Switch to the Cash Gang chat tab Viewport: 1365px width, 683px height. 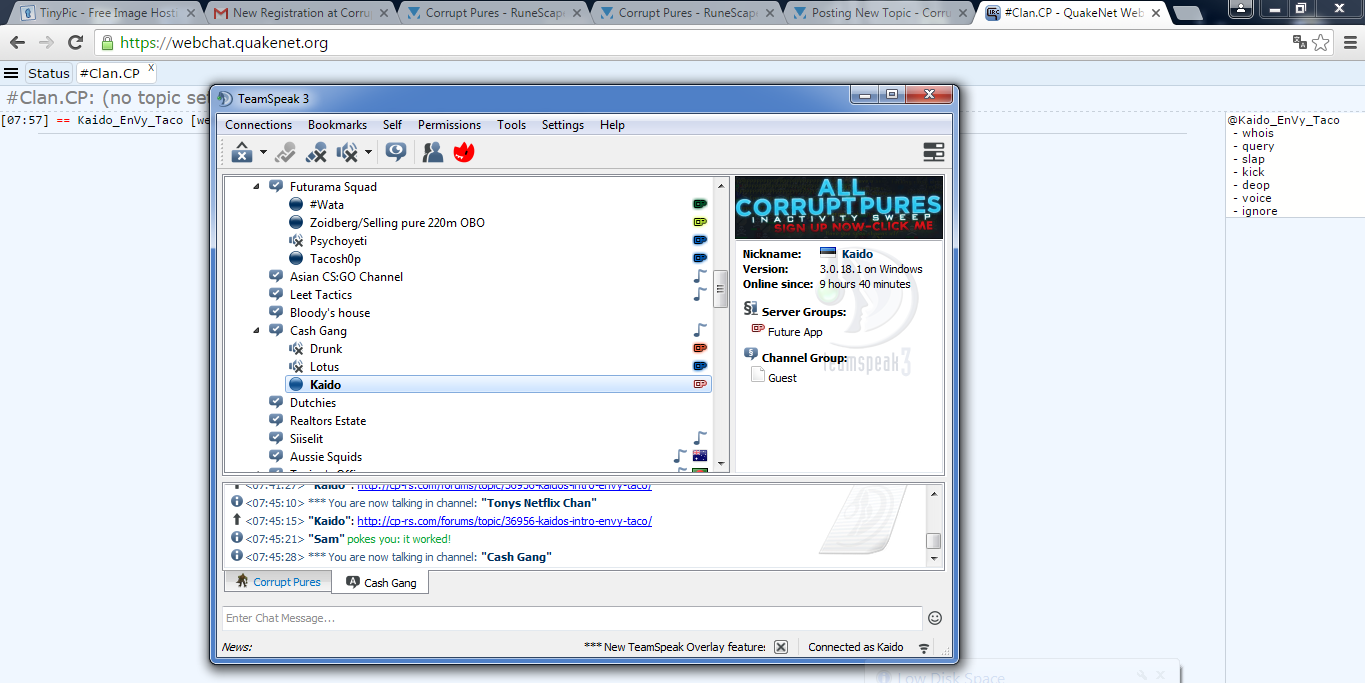pyautogui.click(x=380, y=582)
